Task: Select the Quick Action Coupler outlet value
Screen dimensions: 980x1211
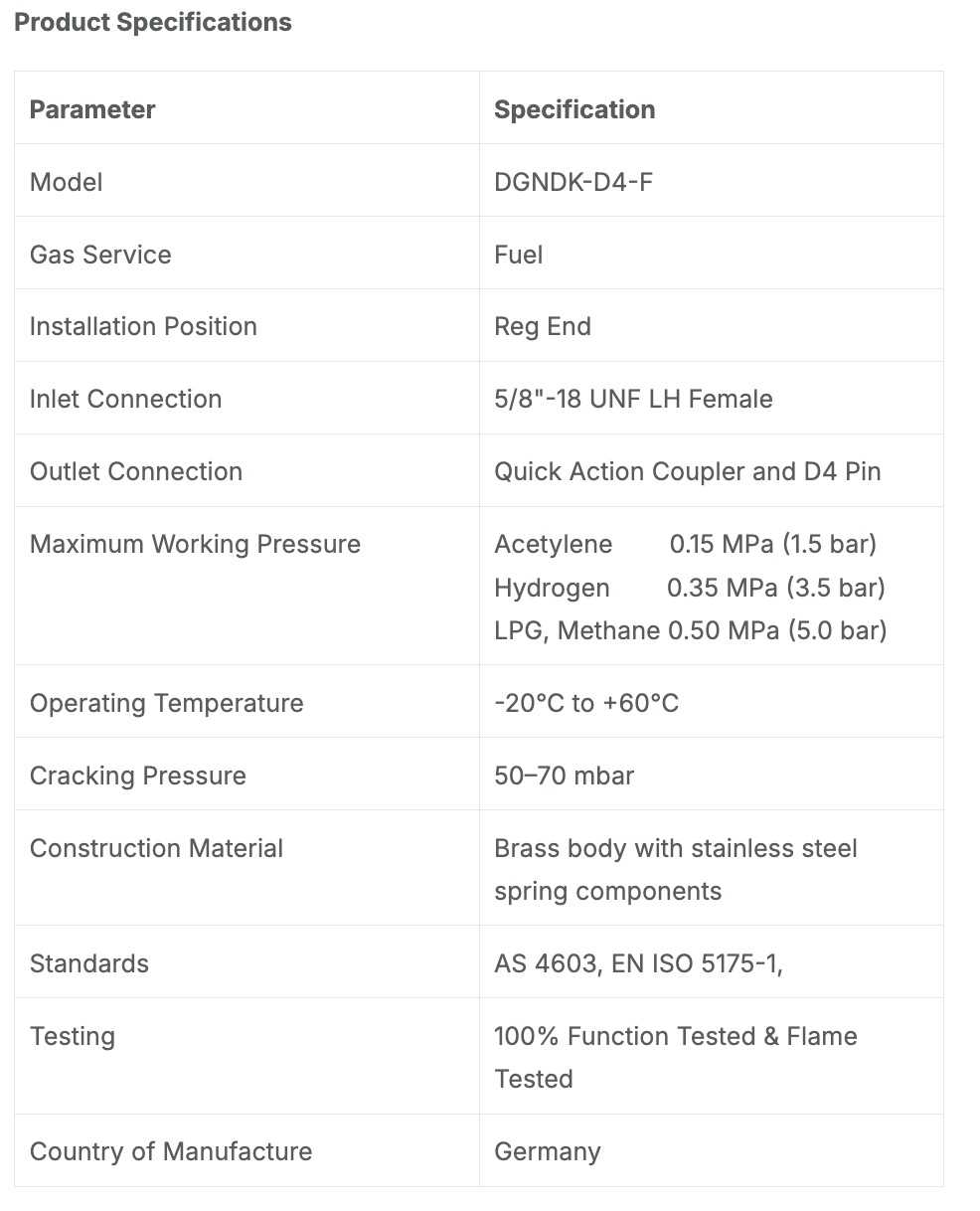Action: (688, 471)
